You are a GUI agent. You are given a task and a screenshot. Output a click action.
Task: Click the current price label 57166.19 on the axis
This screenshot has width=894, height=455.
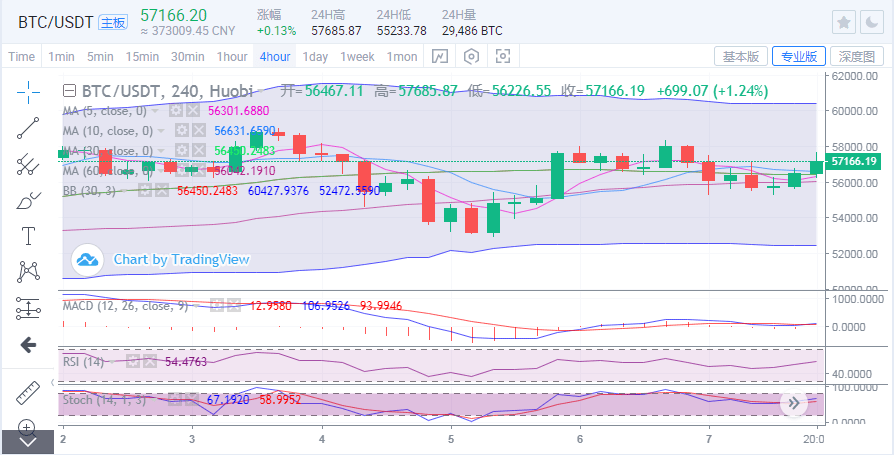[853, 162]
